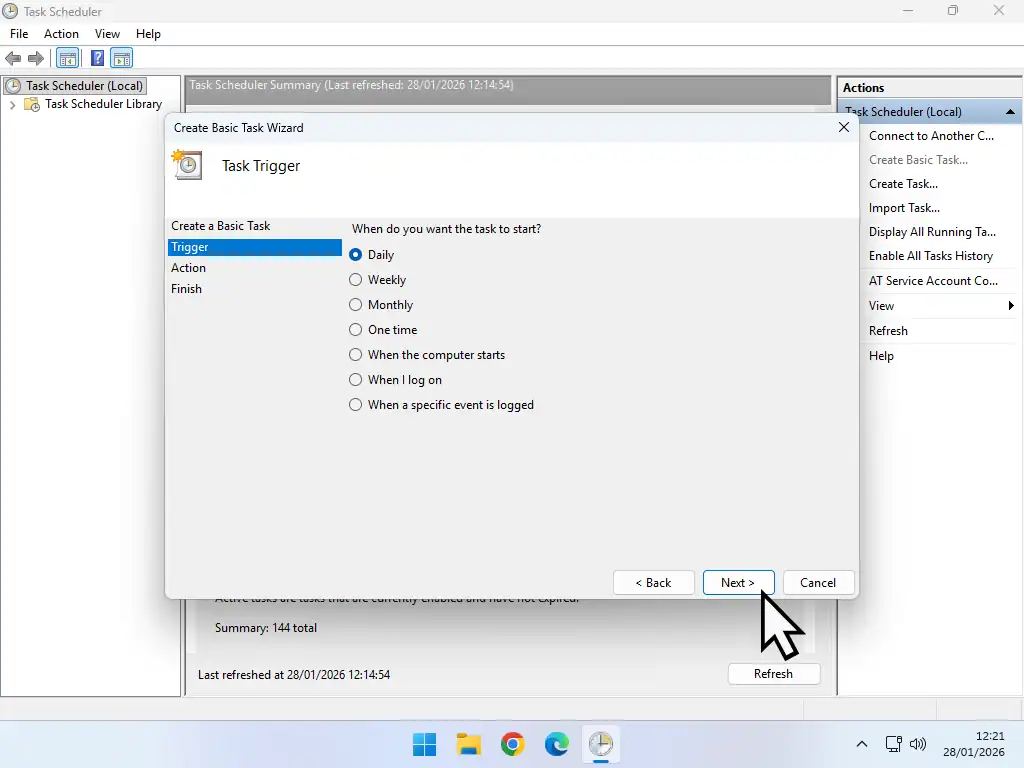Select the Weekly trigger option
This screenshot has height=768, width=1024.
[356, 280]
